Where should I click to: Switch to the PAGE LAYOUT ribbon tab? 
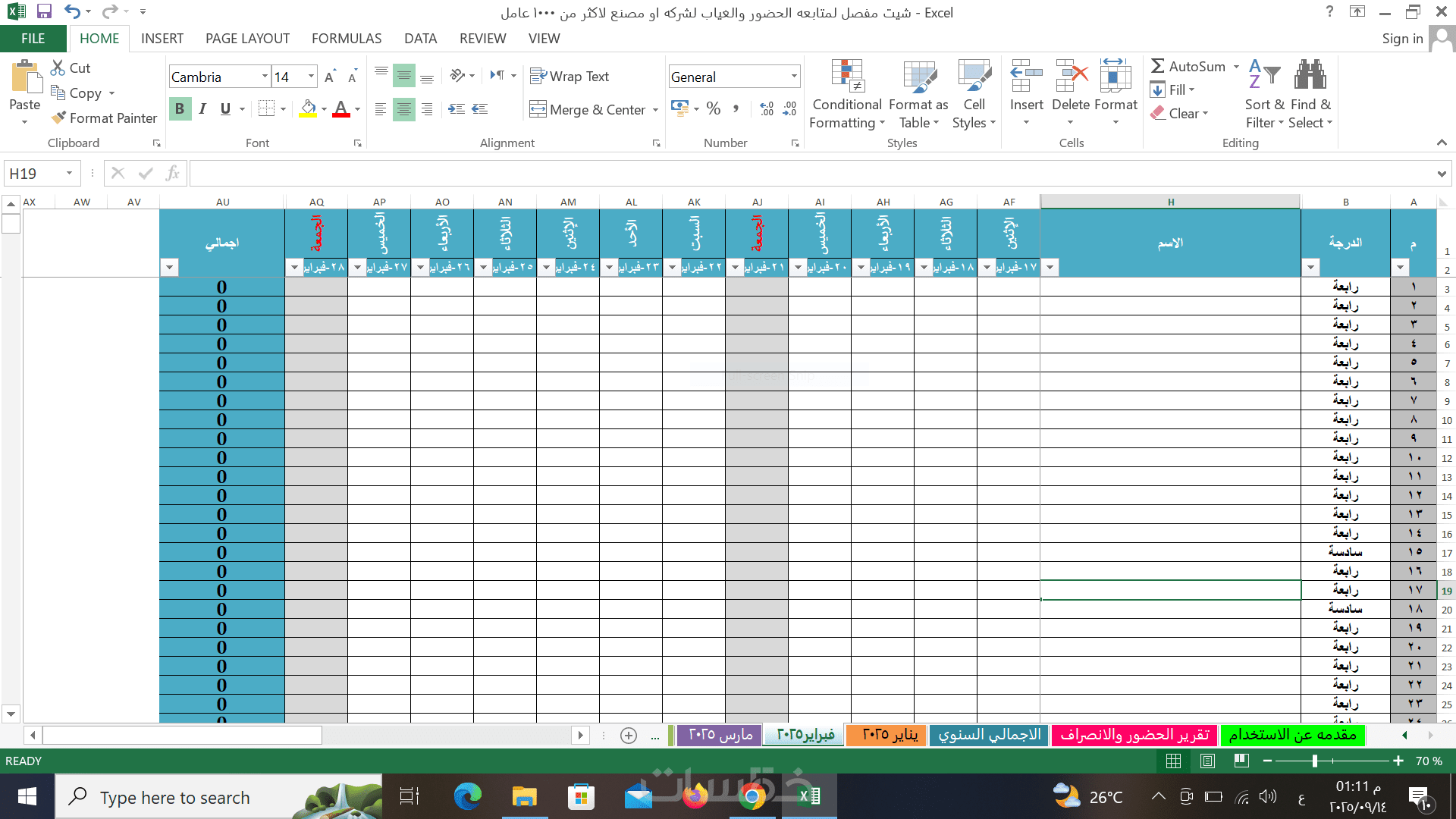point(247,39)
